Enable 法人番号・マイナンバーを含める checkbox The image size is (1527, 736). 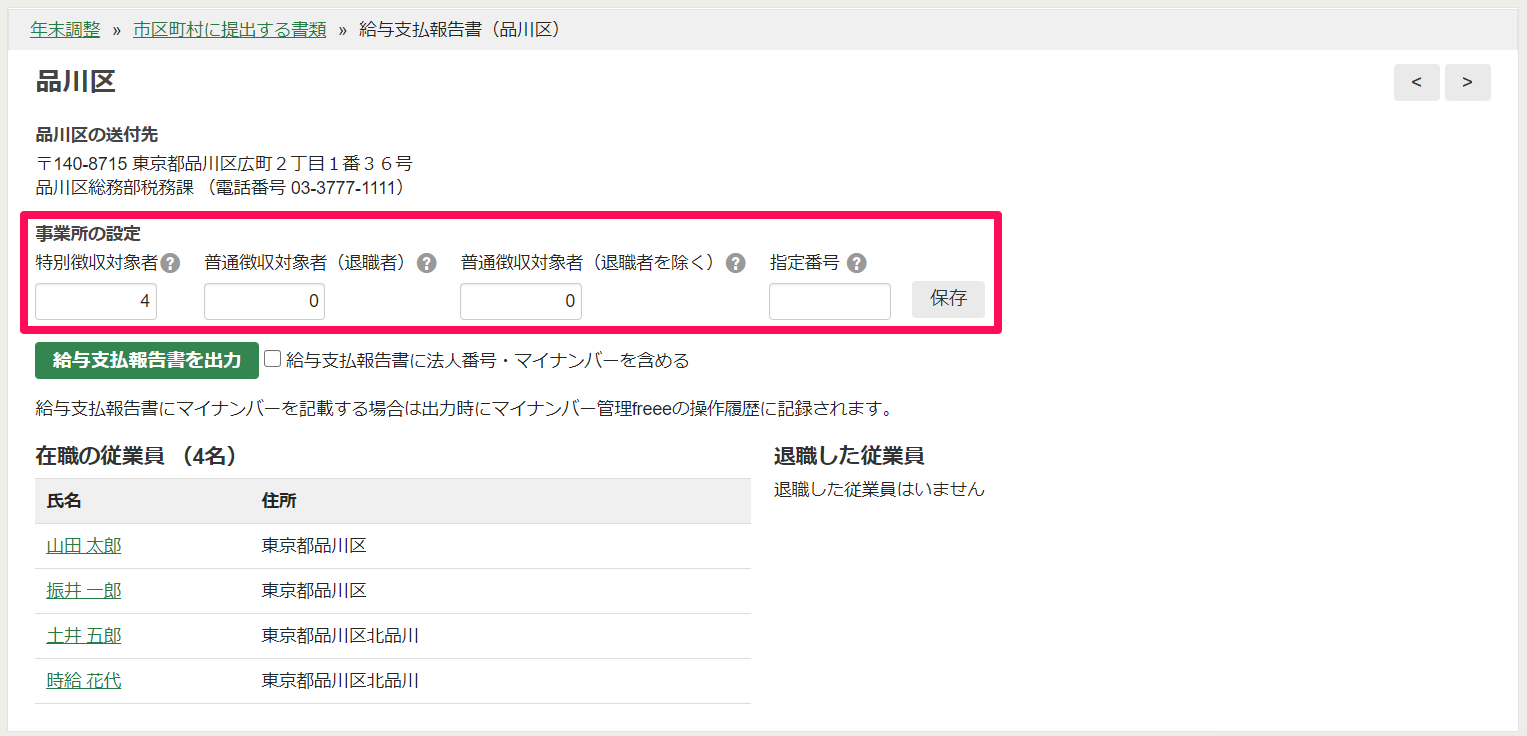273,359
